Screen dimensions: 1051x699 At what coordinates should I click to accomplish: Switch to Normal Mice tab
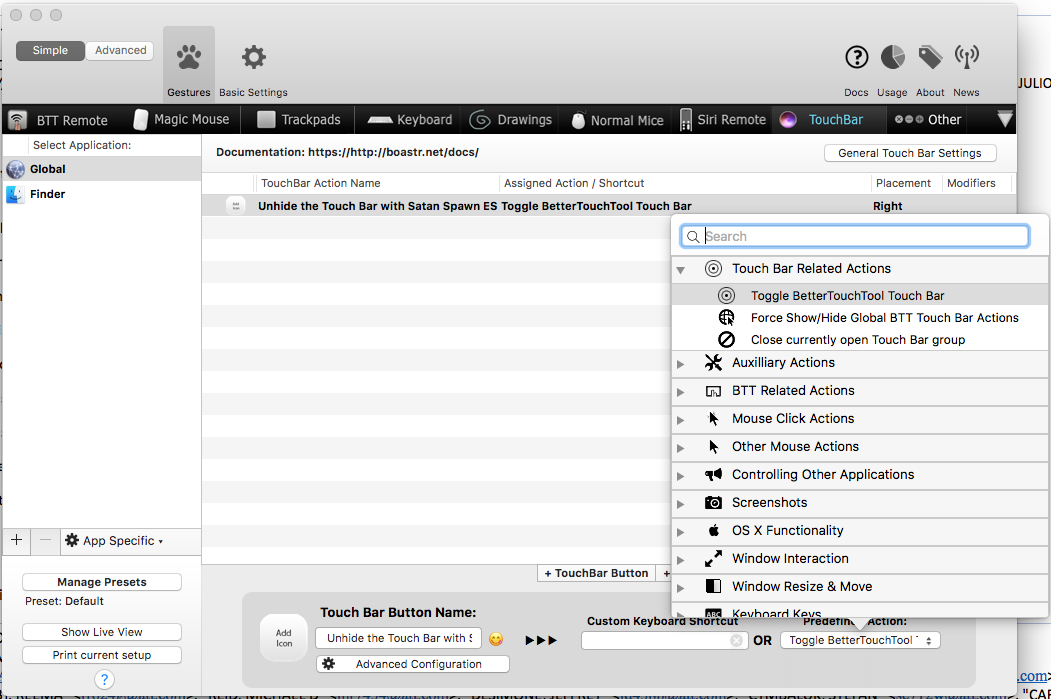617,120
